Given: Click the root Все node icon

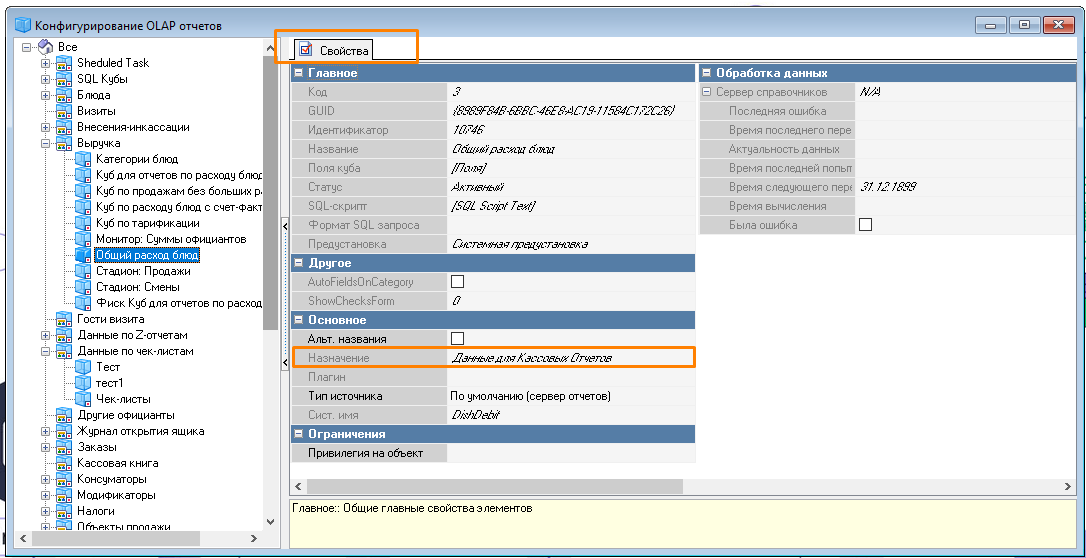Looking at the screenshot, I should coord(45,47).
